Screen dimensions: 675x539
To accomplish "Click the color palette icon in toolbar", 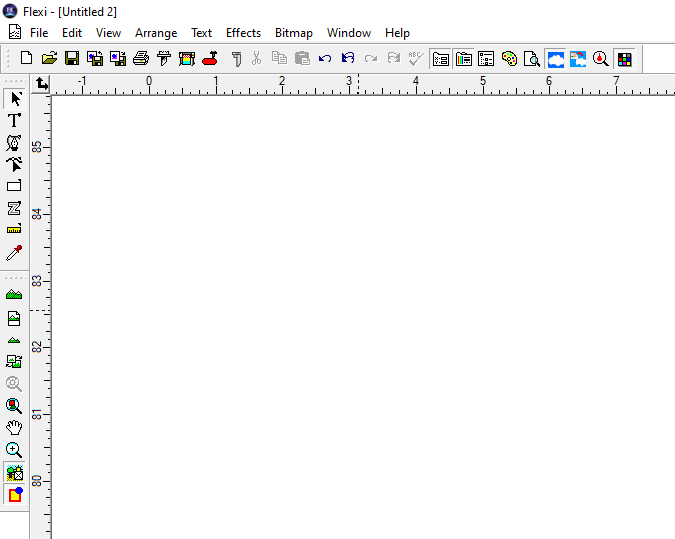I will coord(509,59).
